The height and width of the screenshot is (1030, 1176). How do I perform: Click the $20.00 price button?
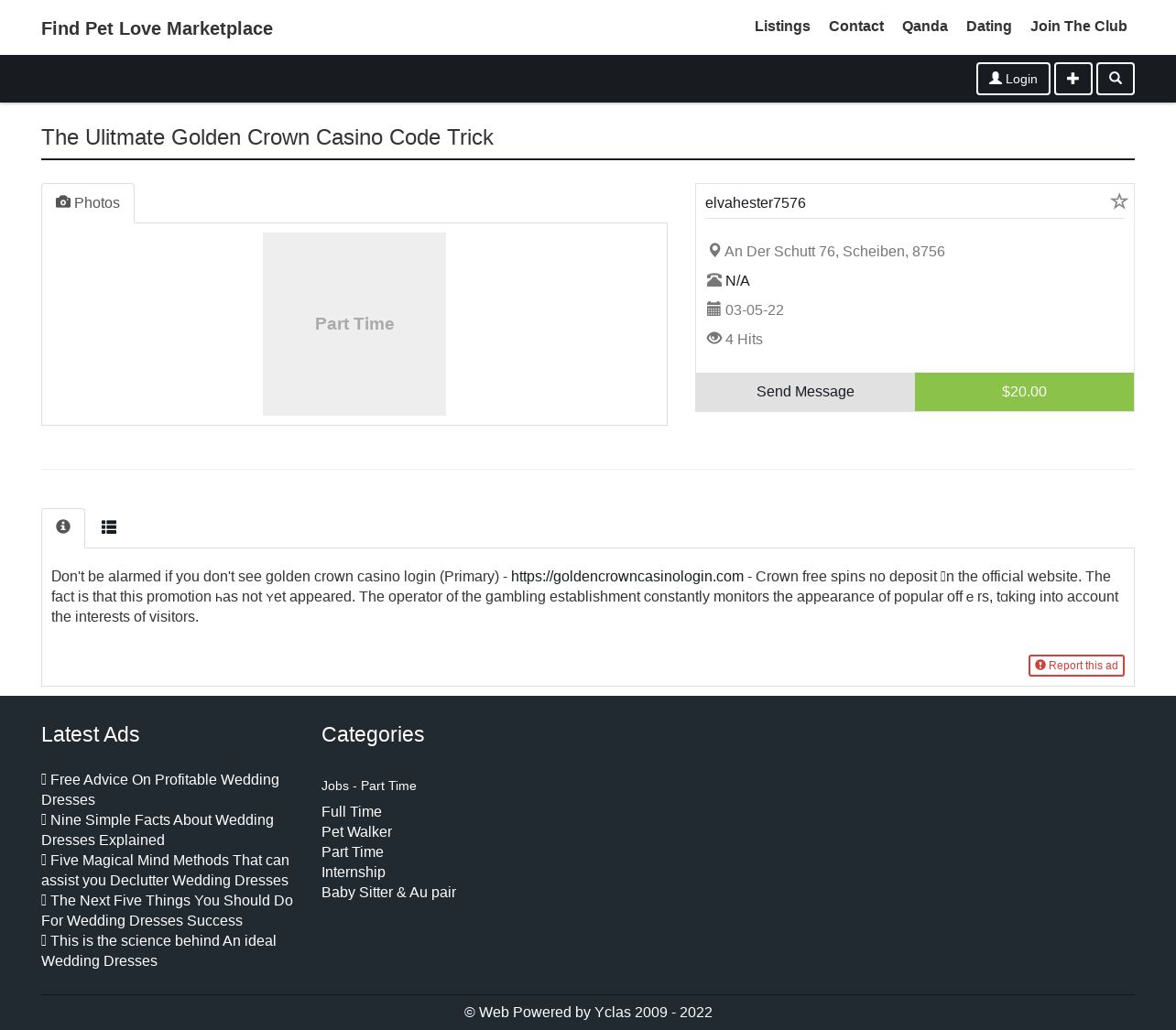tap(1024, 392)
